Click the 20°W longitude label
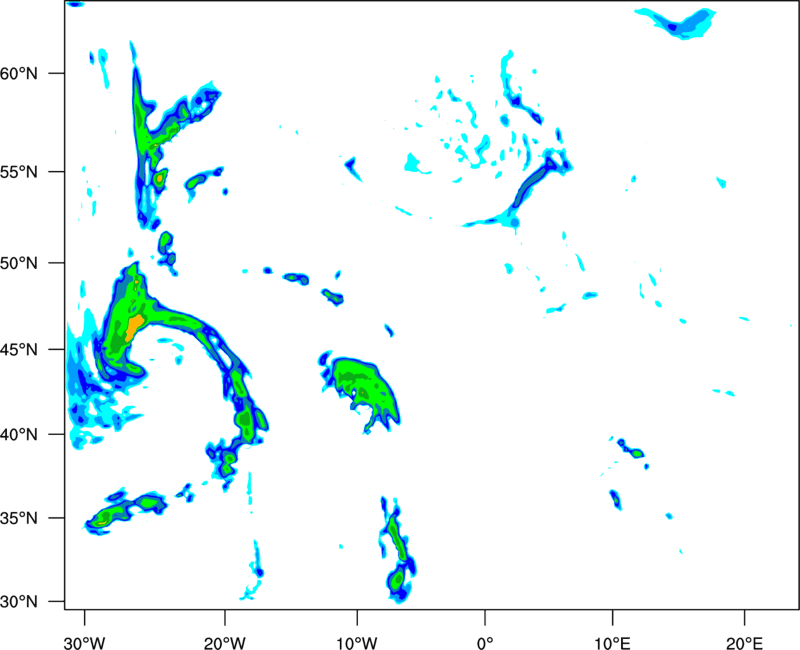The image size is (800, 650). 224,643
